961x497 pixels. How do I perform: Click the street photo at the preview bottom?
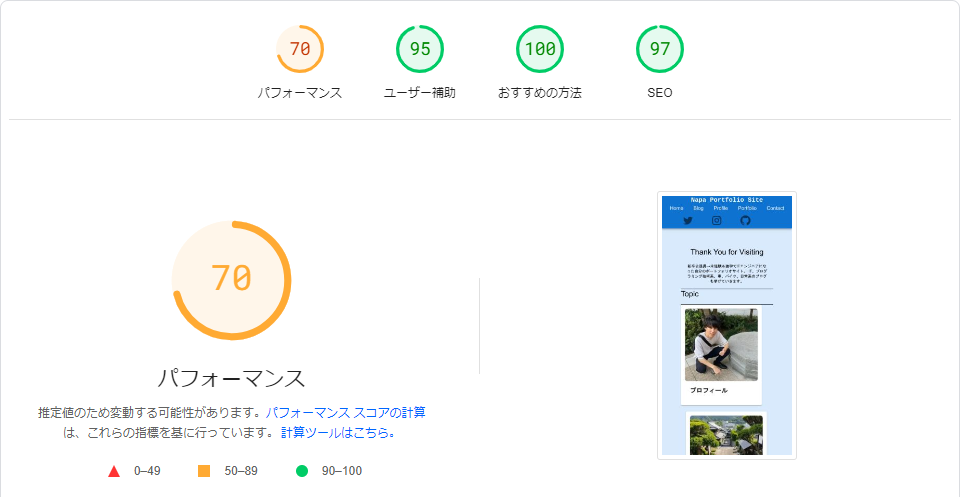(726, 435)
